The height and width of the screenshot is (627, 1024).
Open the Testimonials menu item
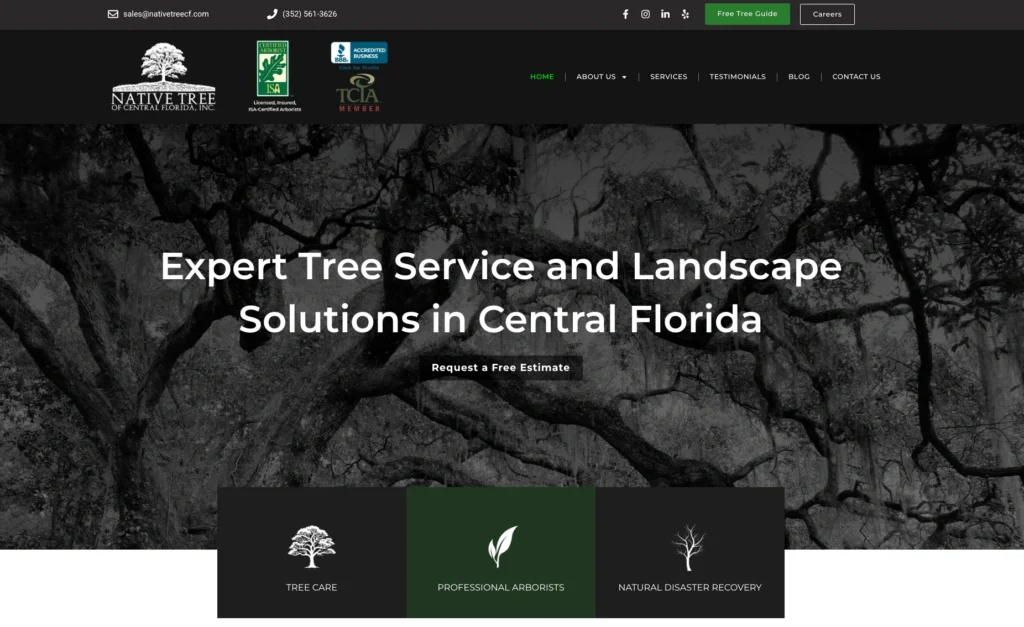click(x=737, y=76)
